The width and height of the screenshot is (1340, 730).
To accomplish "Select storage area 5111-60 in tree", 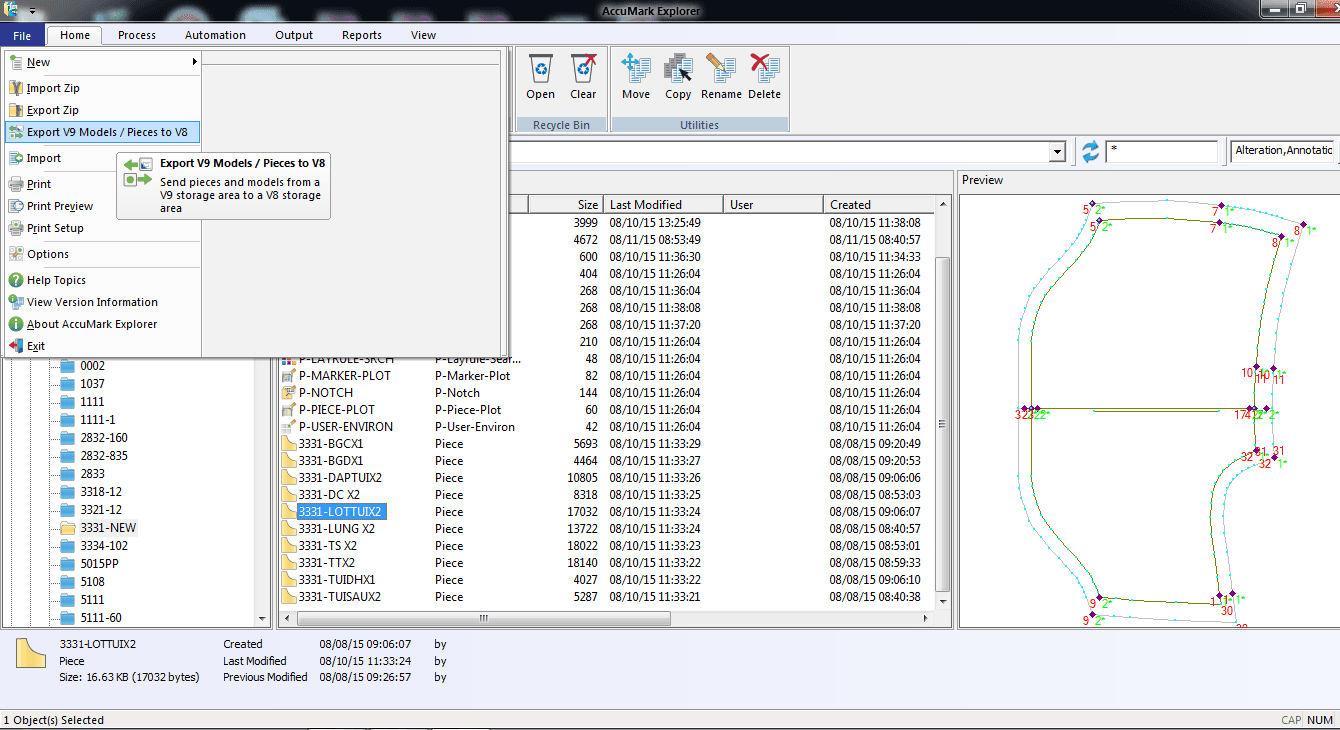I will point(101,618).
